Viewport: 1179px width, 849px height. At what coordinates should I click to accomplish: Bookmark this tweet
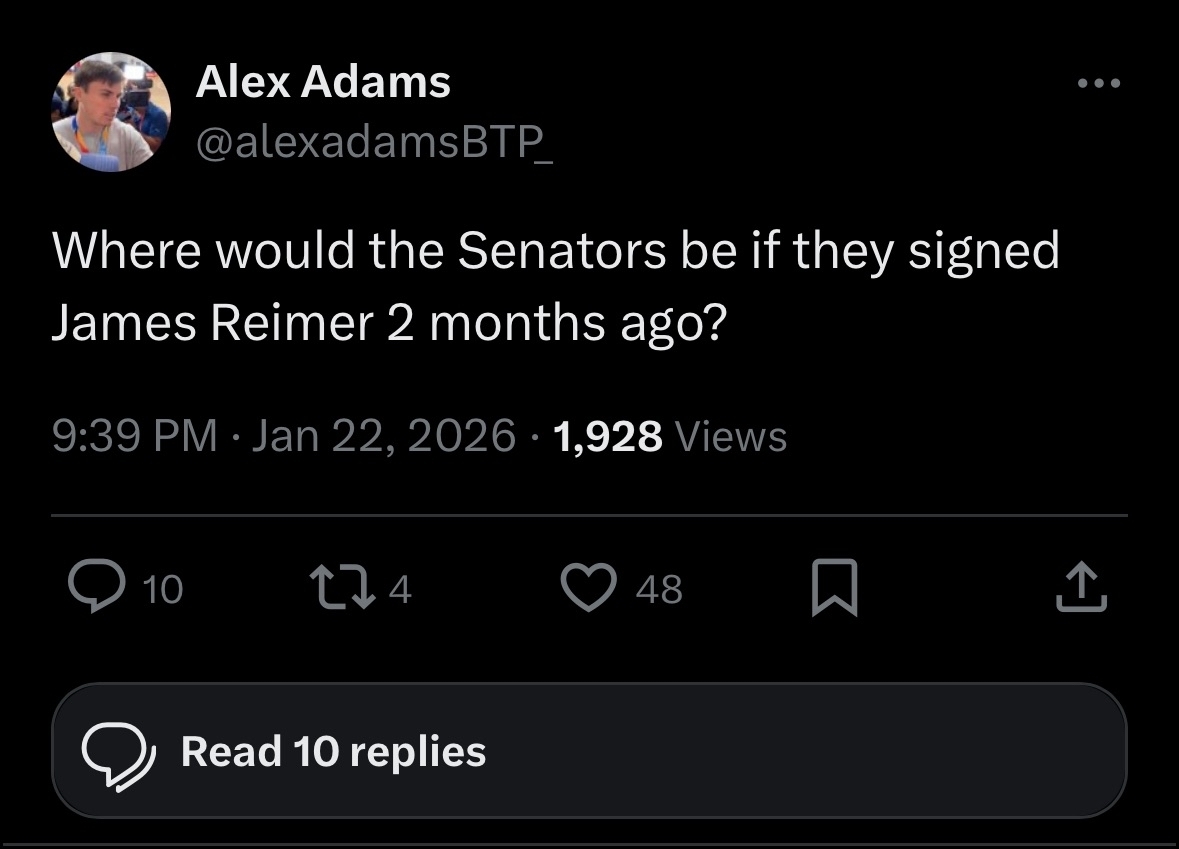point(836,588)
